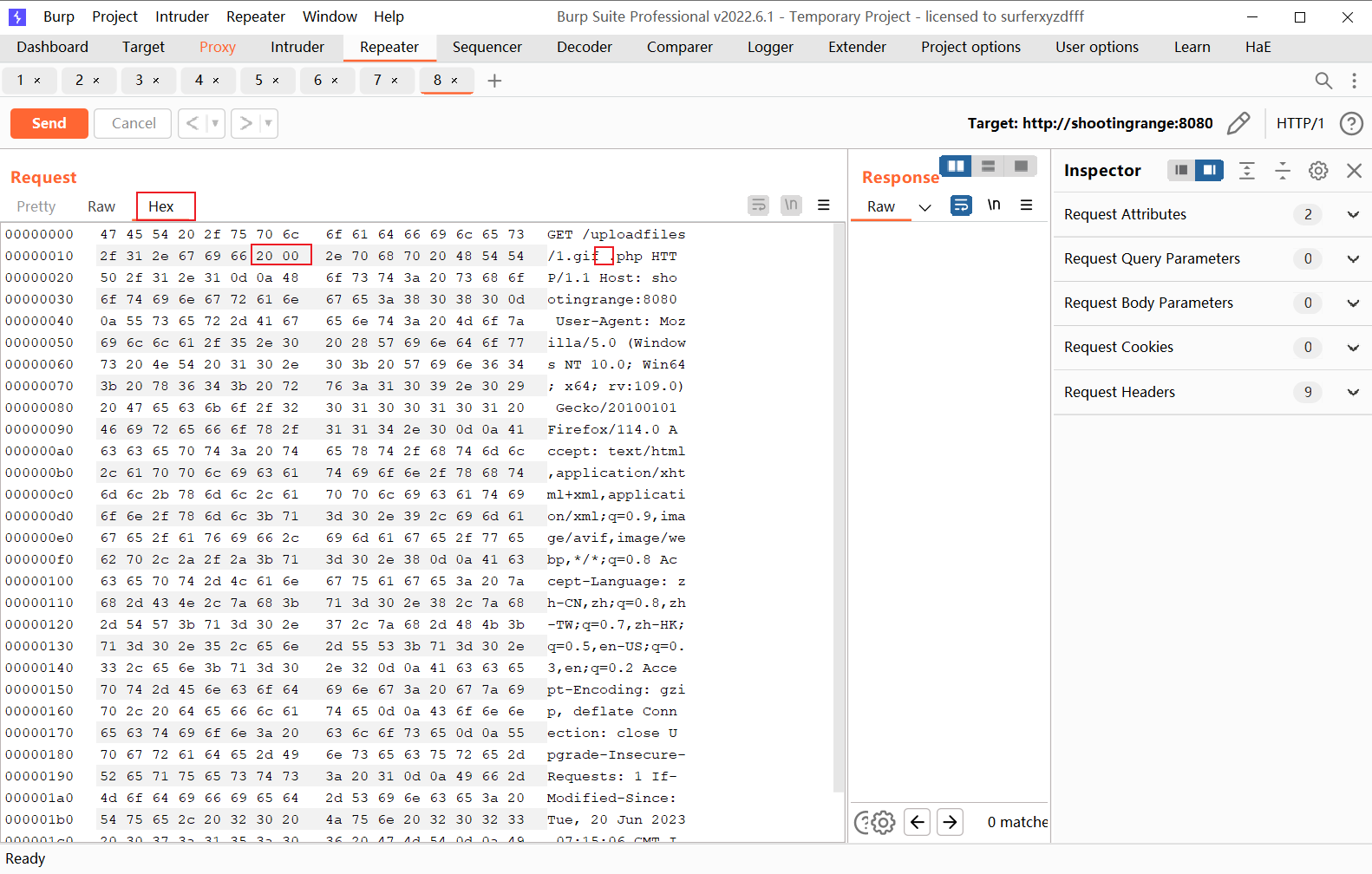Dock Inspector to the right layout
Viewport: 1372px width, 874px height.
[1209, 171]
